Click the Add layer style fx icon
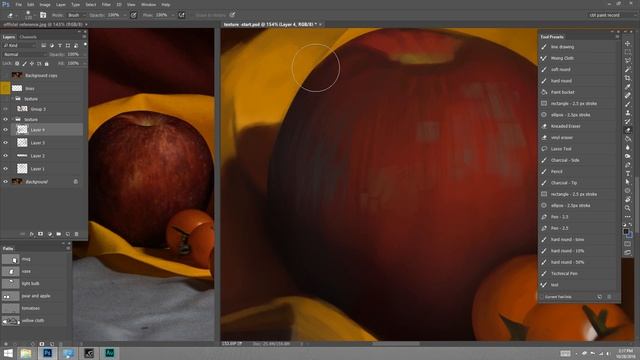 tap(31, 234)
